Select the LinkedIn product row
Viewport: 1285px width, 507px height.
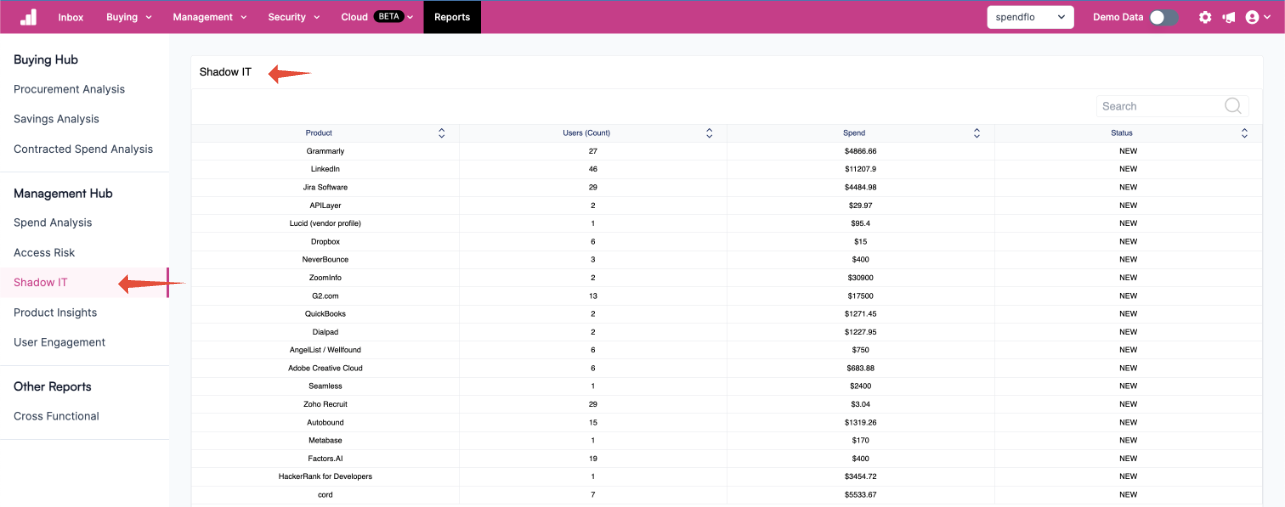pyautogui.click(x=727, y=169)
